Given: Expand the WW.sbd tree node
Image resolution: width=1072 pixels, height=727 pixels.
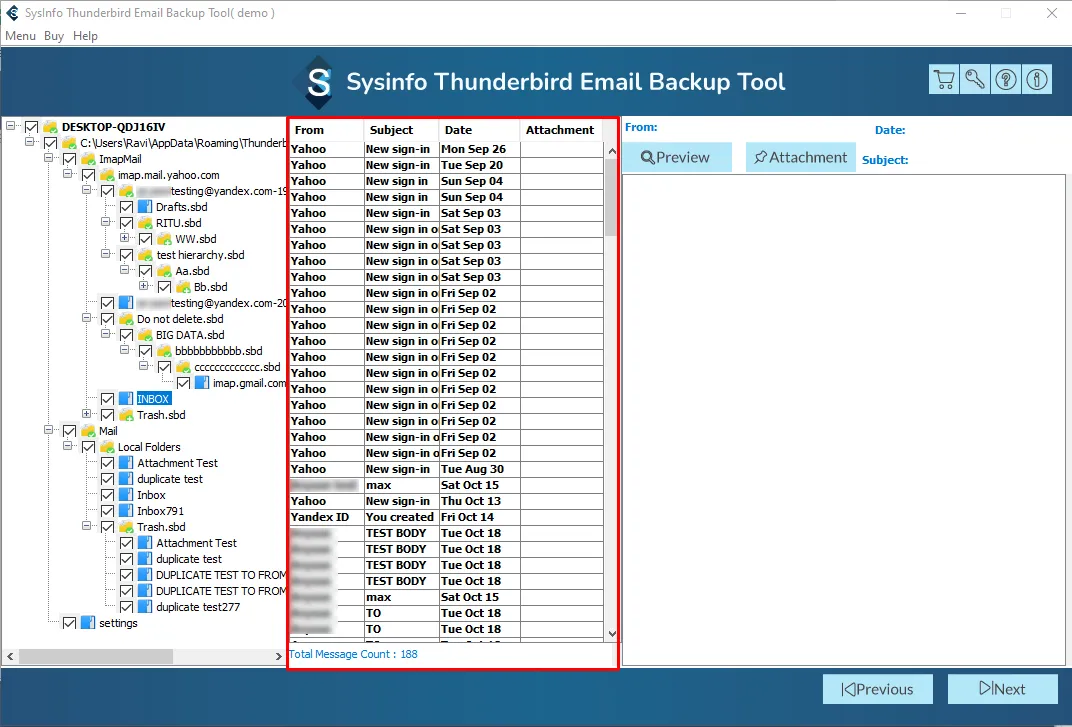Looking at the screenshot, I should (x=125, y=239).
